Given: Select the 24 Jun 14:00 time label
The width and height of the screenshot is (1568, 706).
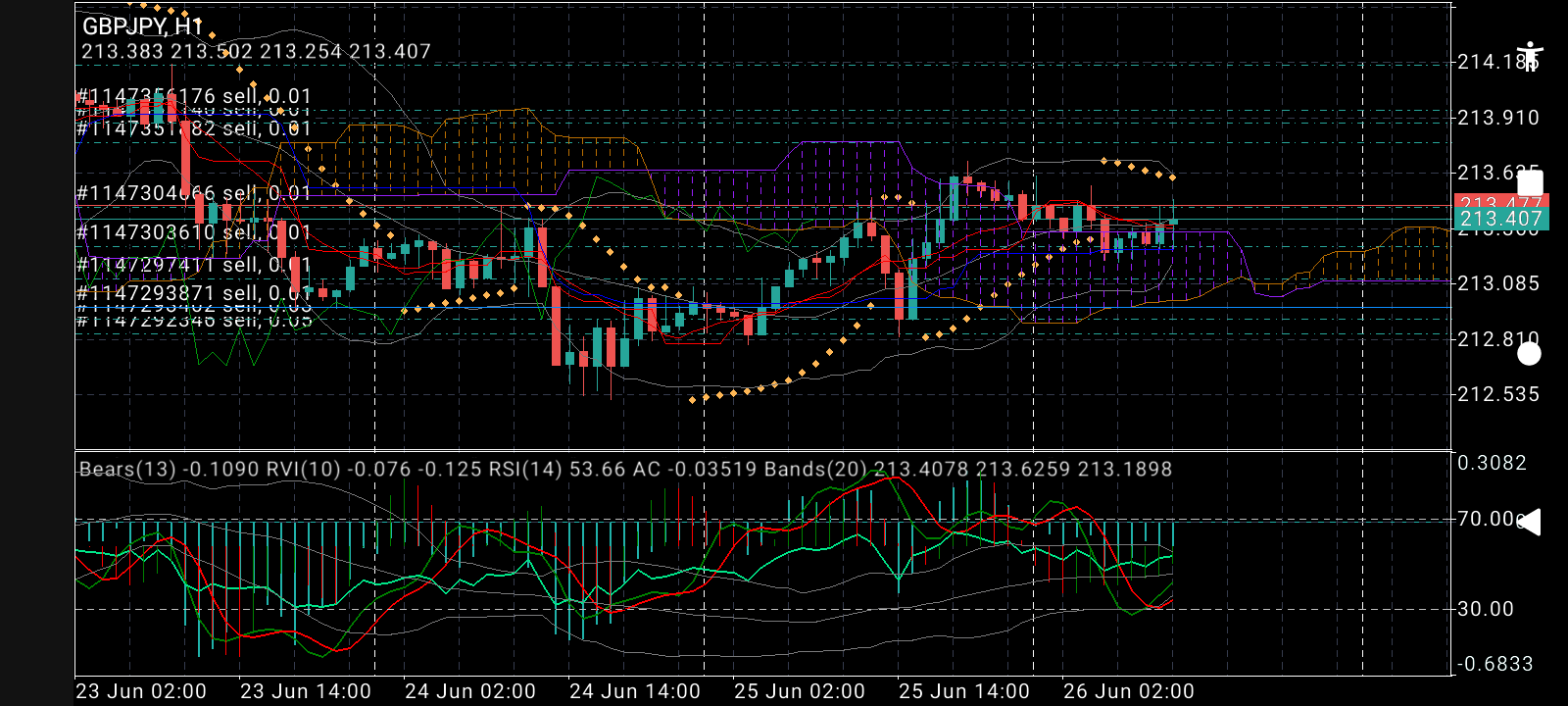Looking at the screenshot, I should tap(635, 691).
